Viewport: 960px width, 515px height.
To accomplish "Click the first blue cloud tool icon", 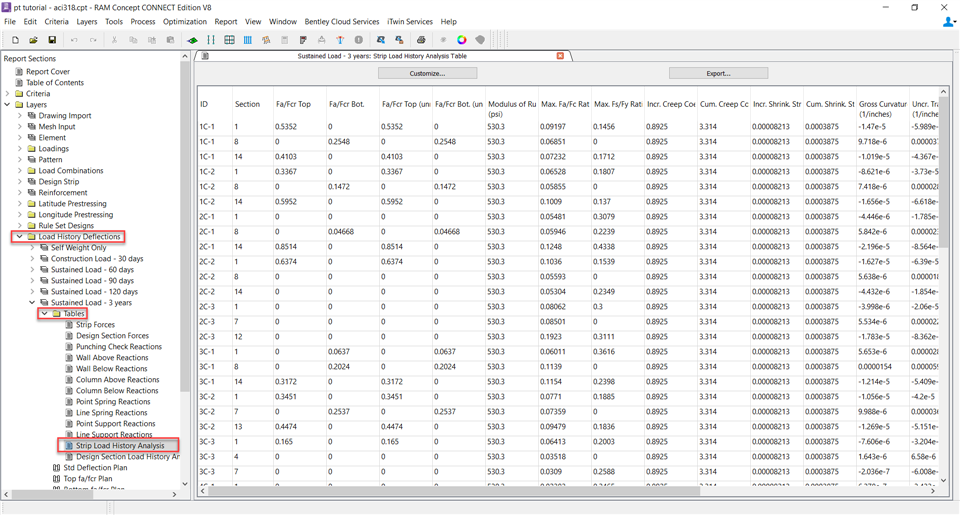I will pos(381,40).
